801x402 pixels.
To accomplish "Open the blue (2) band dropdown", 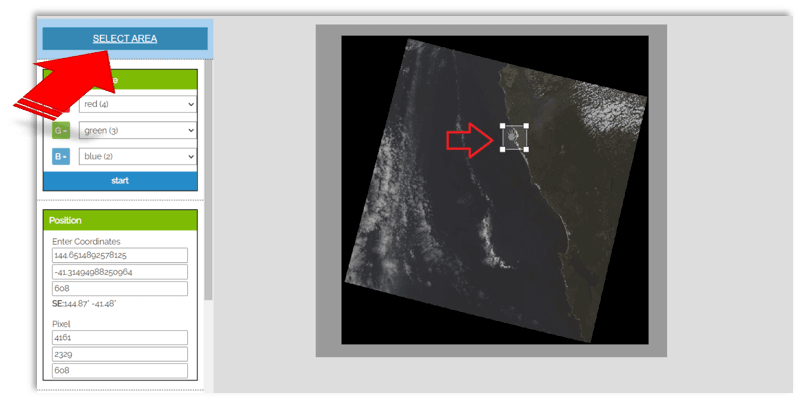I will pyautogui.click(x=137, y=156).
